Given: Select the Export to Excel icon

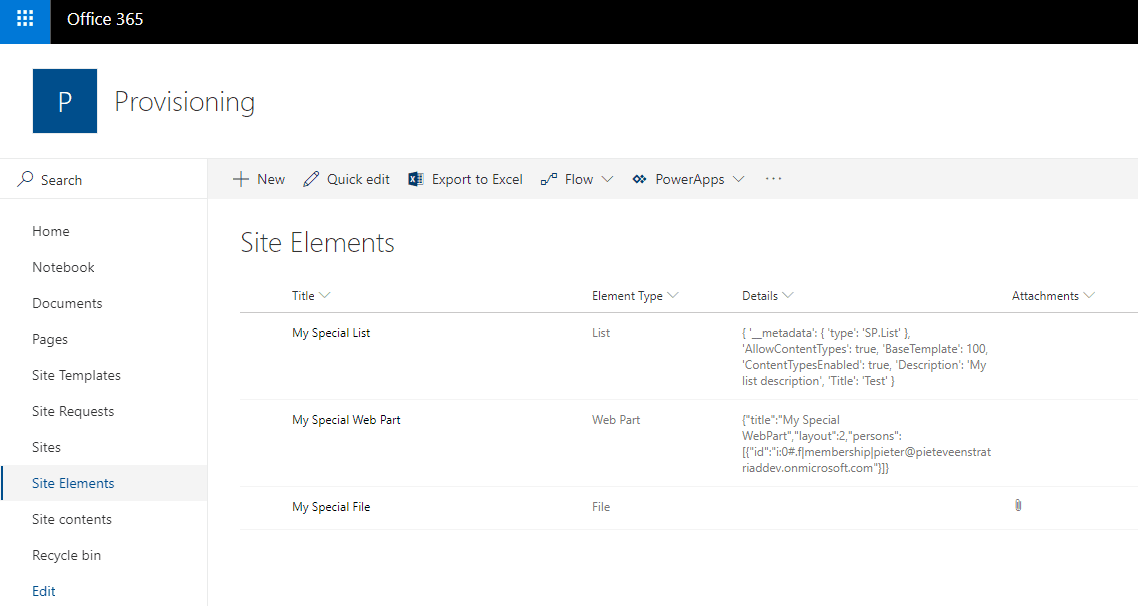Looking at the screenshot, I should click(x=415, y=178).
